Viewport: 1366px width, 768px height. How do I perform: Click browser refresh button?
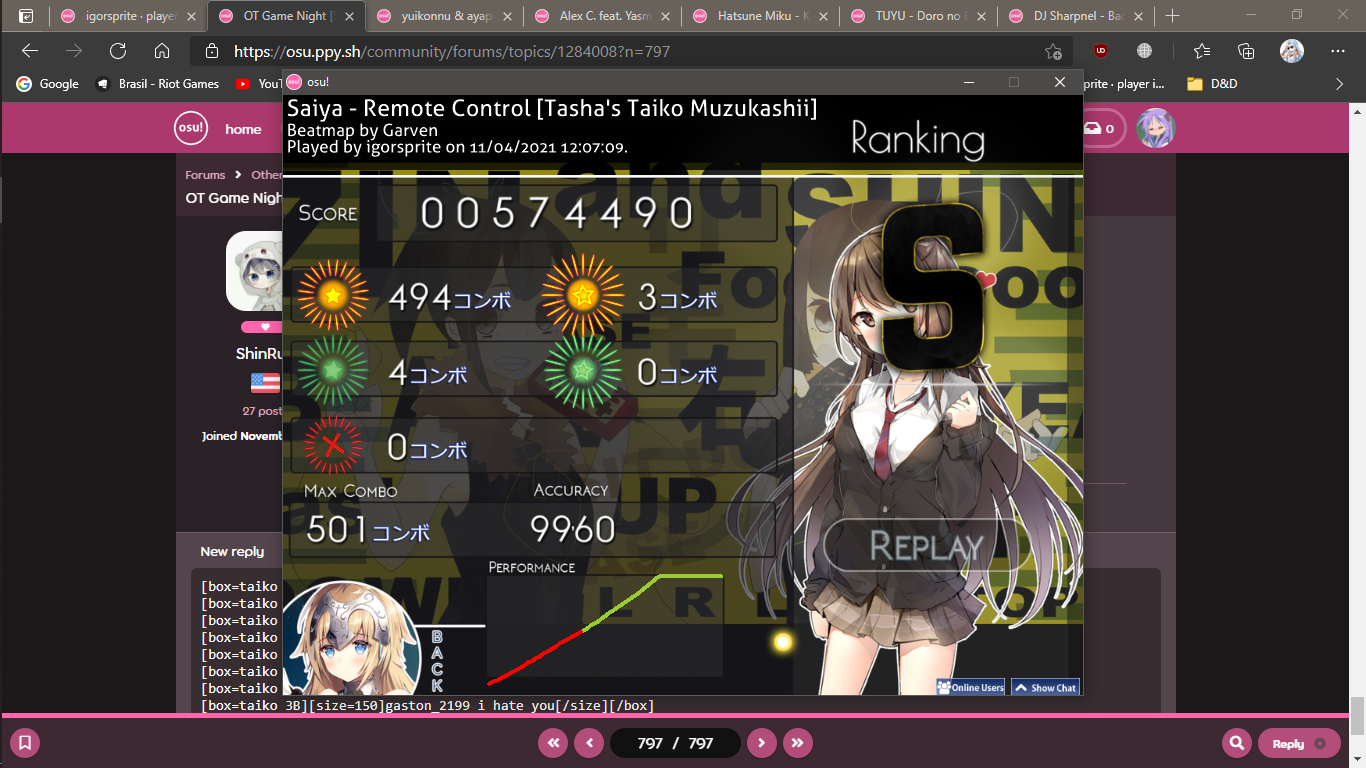pos(118,51)
